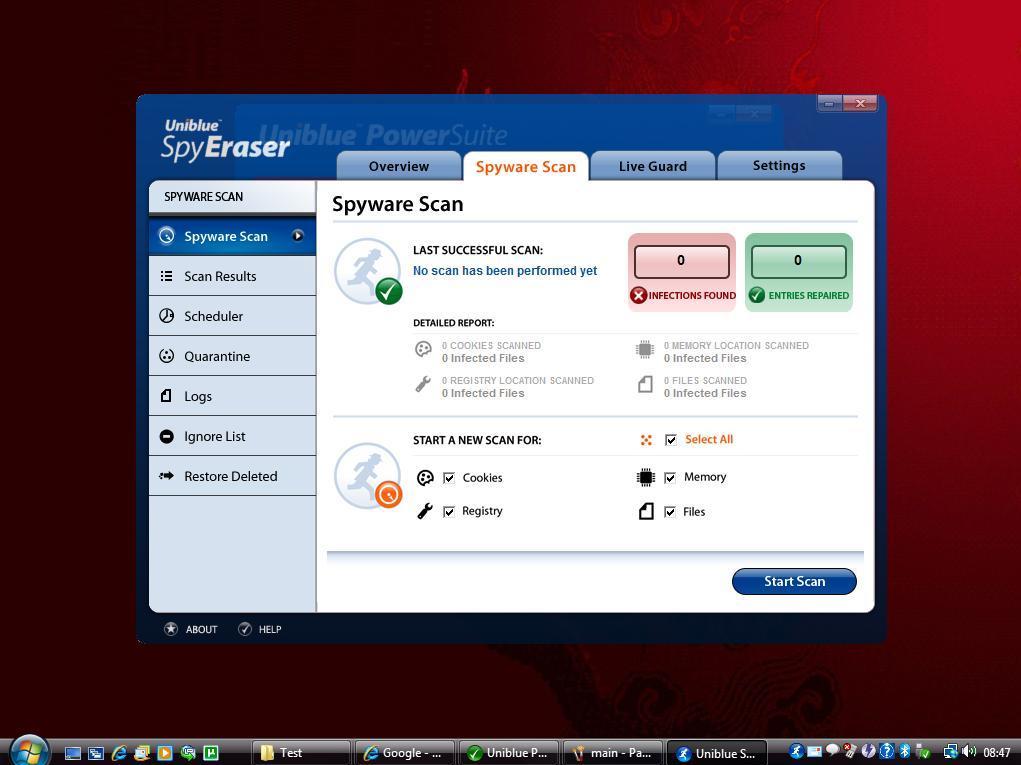Click the Scan Results list icon
Image resolution: width=1021 pixels, height=765 pixels.
pos(167,276)
